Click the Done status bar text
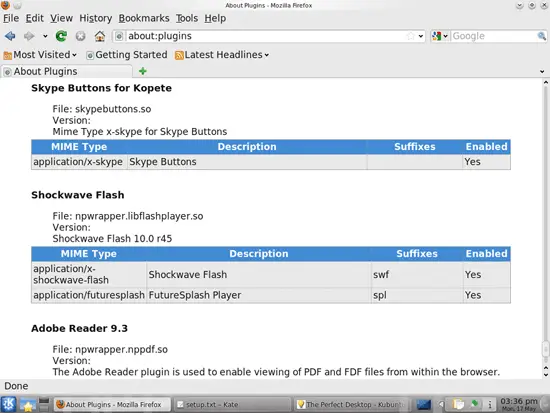The image size is (550, 413). [16, 386]
